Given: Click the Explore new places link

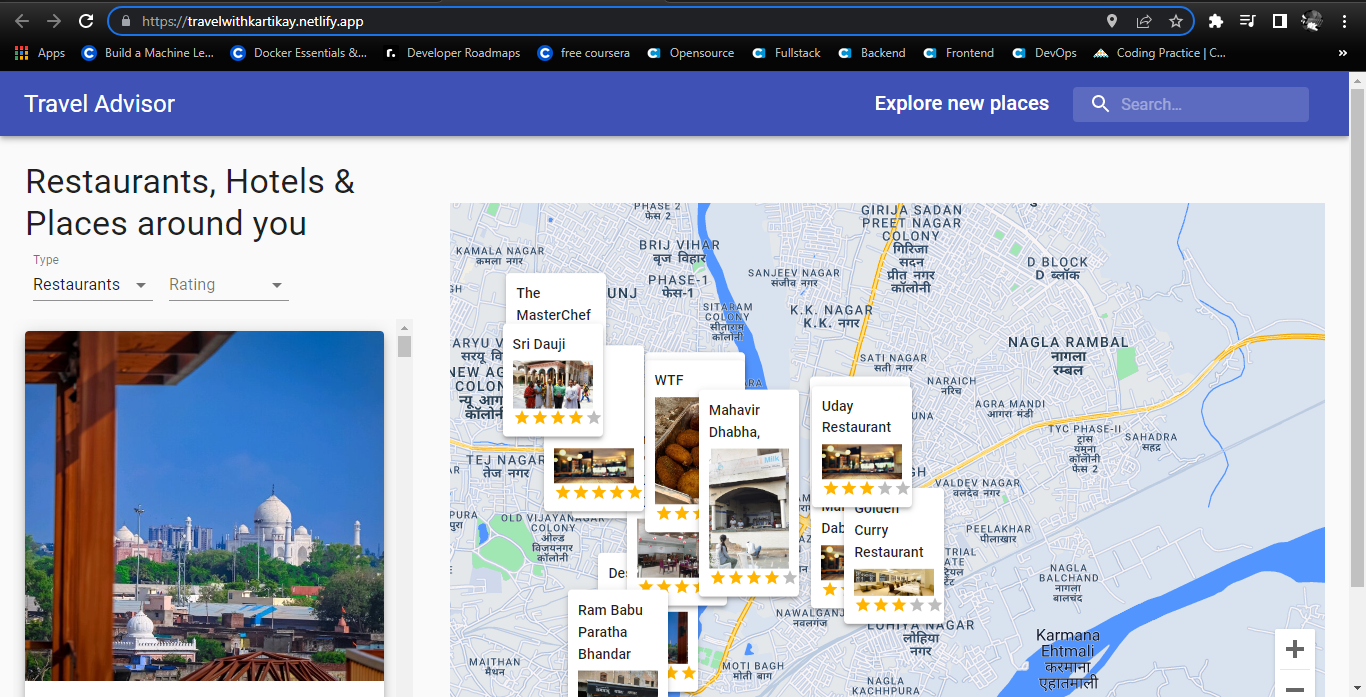Looking at the screenshot, I should 961,103.
